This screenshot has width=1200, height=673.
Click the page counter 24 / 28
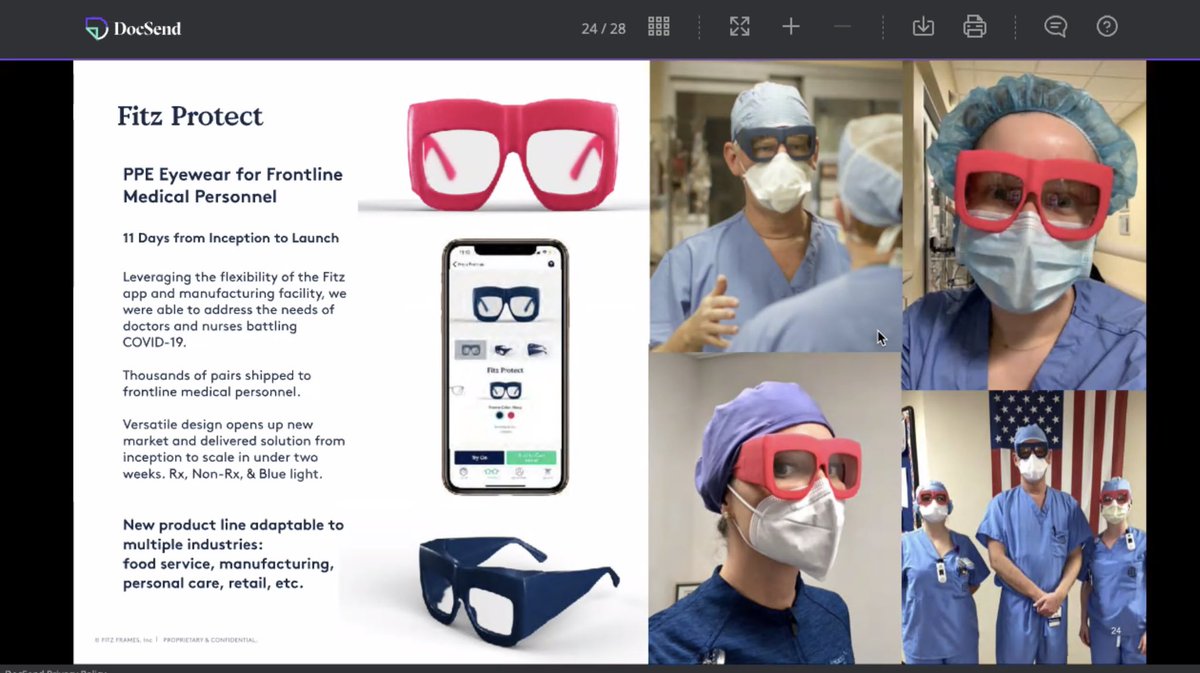[603, 28]
